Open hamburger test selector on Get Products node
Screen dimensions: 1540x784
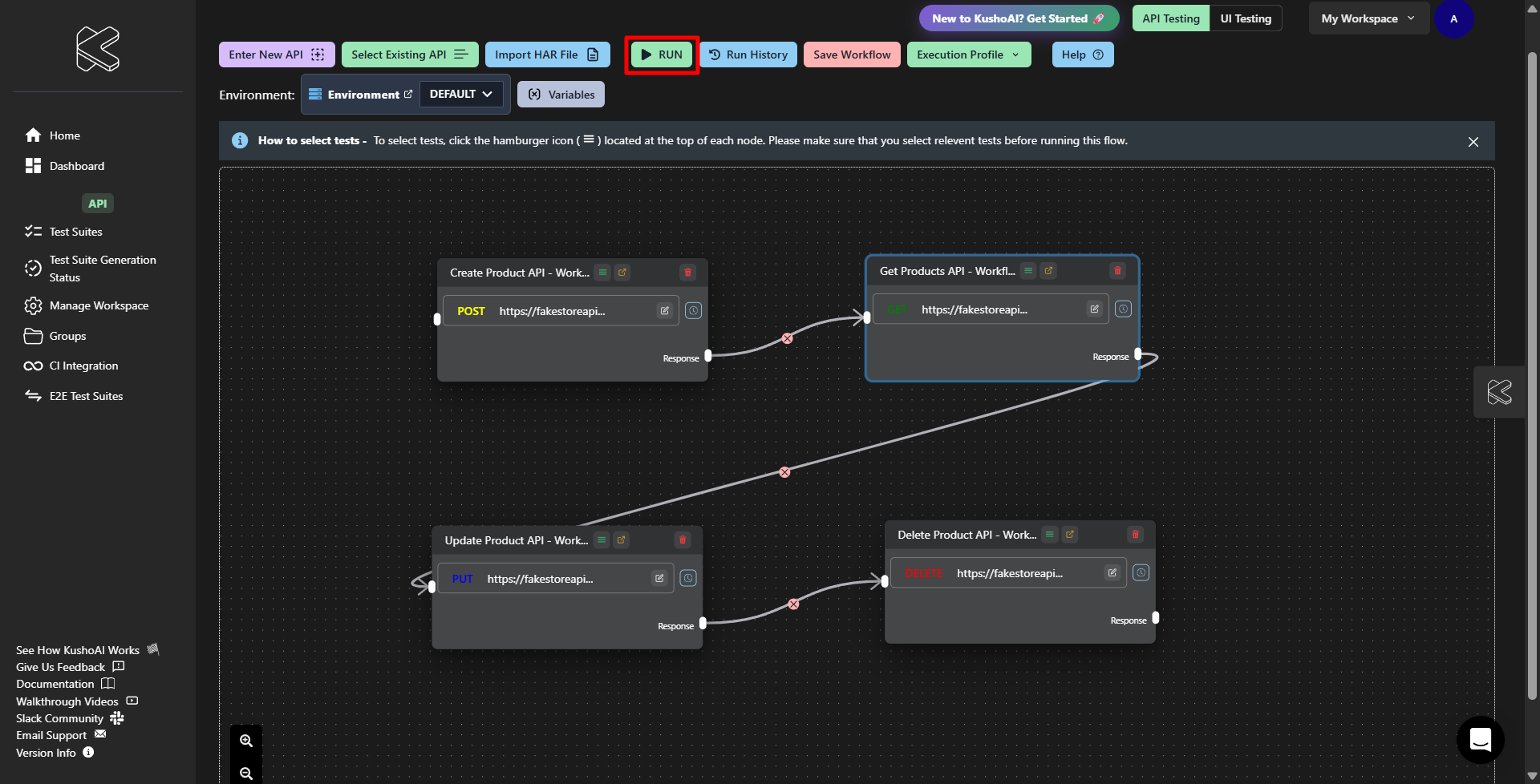[x=1027, y=271]
